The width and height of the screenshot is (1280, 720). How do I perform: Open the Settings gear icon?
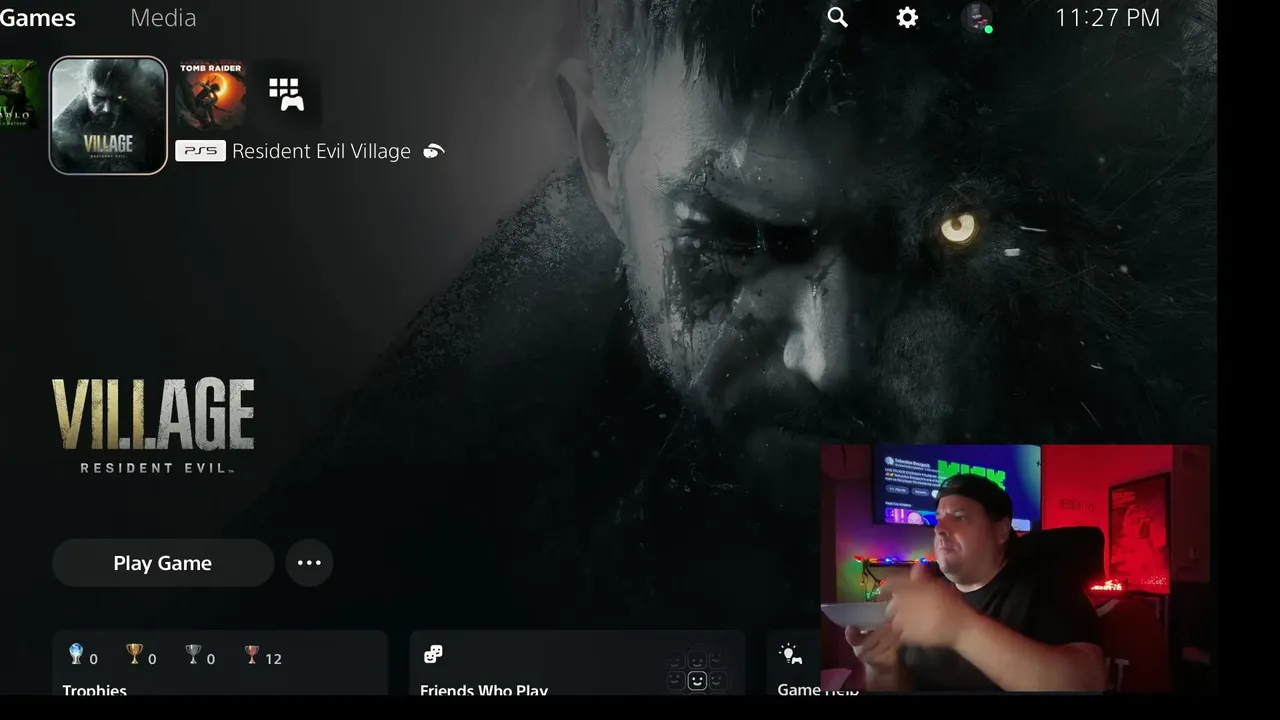coord(907,18)
